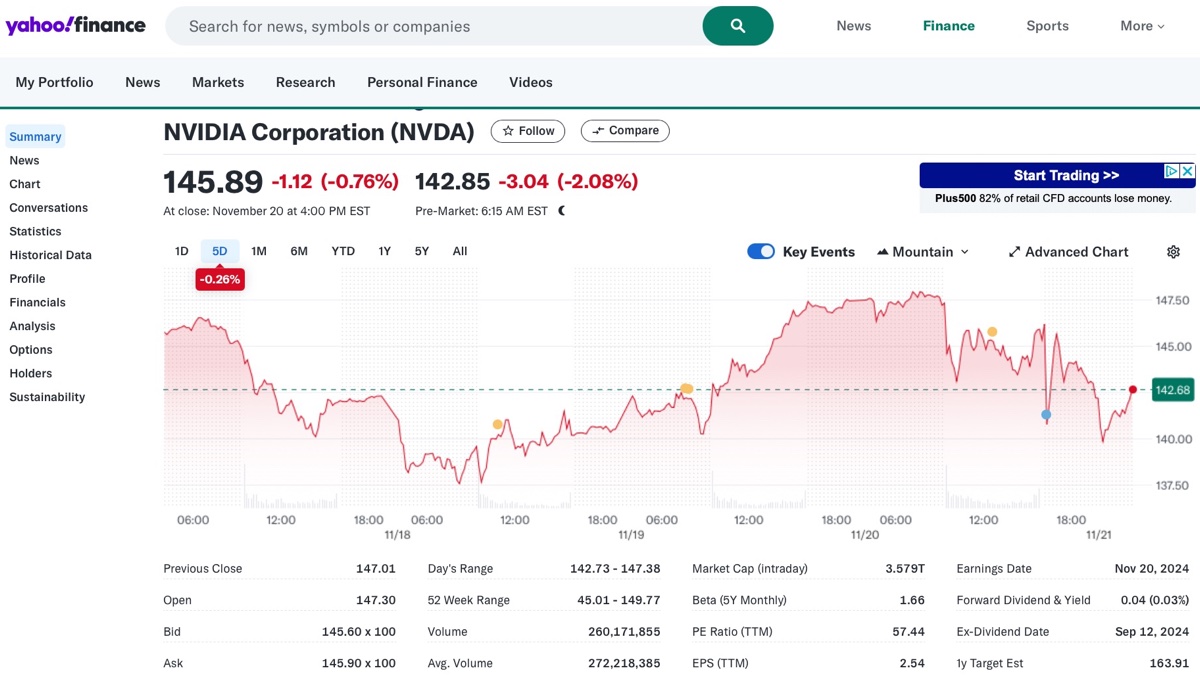Viewport: 1200px width, 676px height.
Task: Disable the Key Events toggle
Action: pos(761,251)
